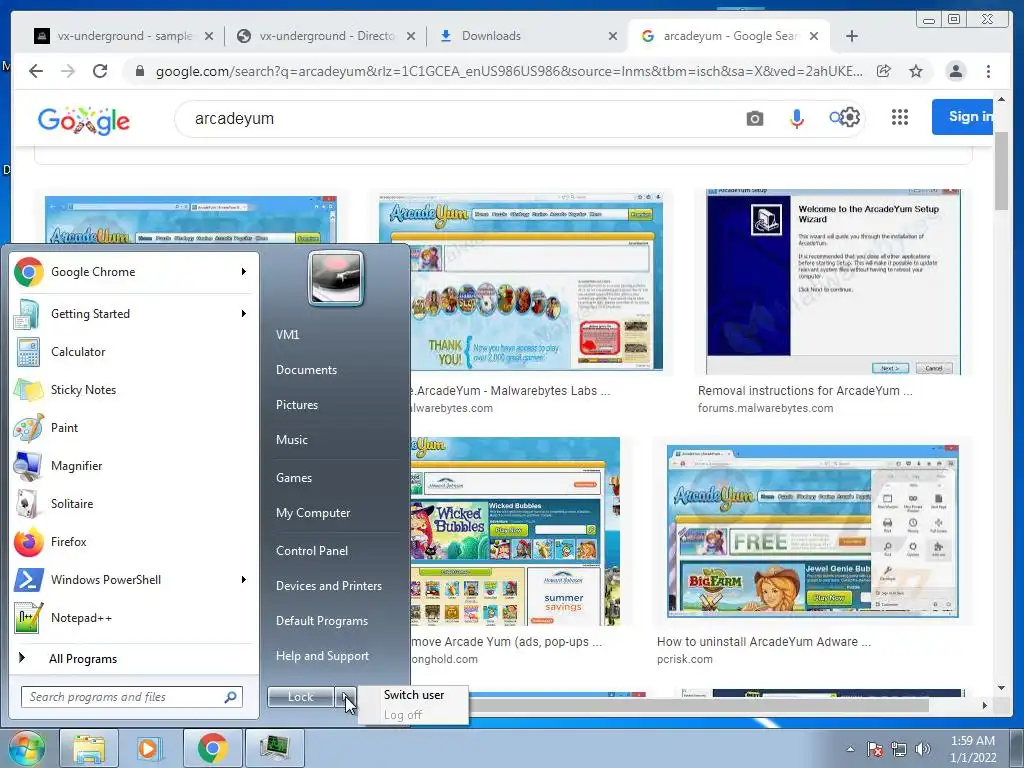Viewport: 1024px width, 768px height.
Task: Open Help and Support
Action: click(x=322, y=656)
